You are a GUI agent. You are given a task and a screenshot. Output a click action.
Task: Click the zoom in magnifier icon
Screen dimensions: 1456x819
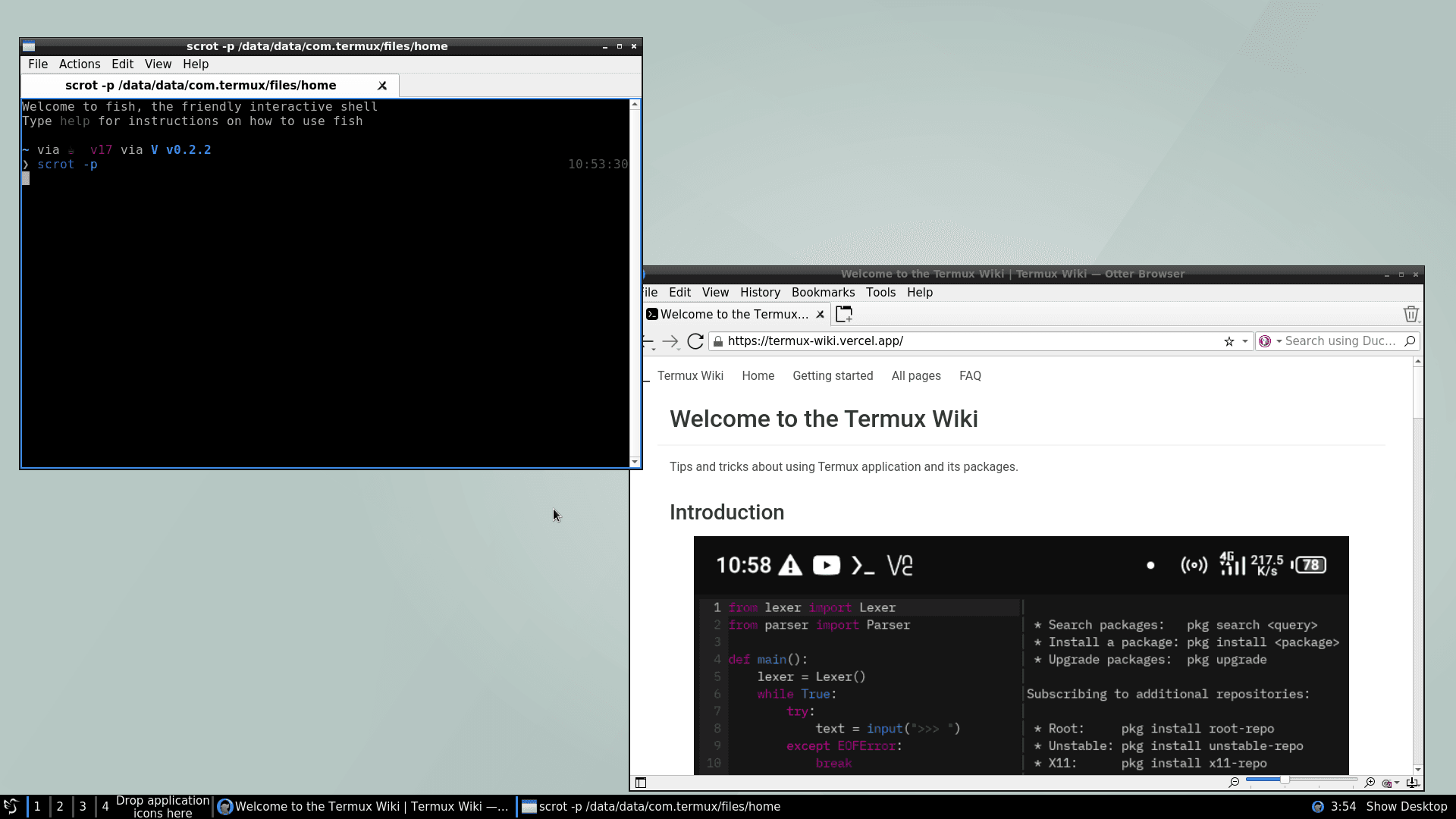tap(1370, 783)
